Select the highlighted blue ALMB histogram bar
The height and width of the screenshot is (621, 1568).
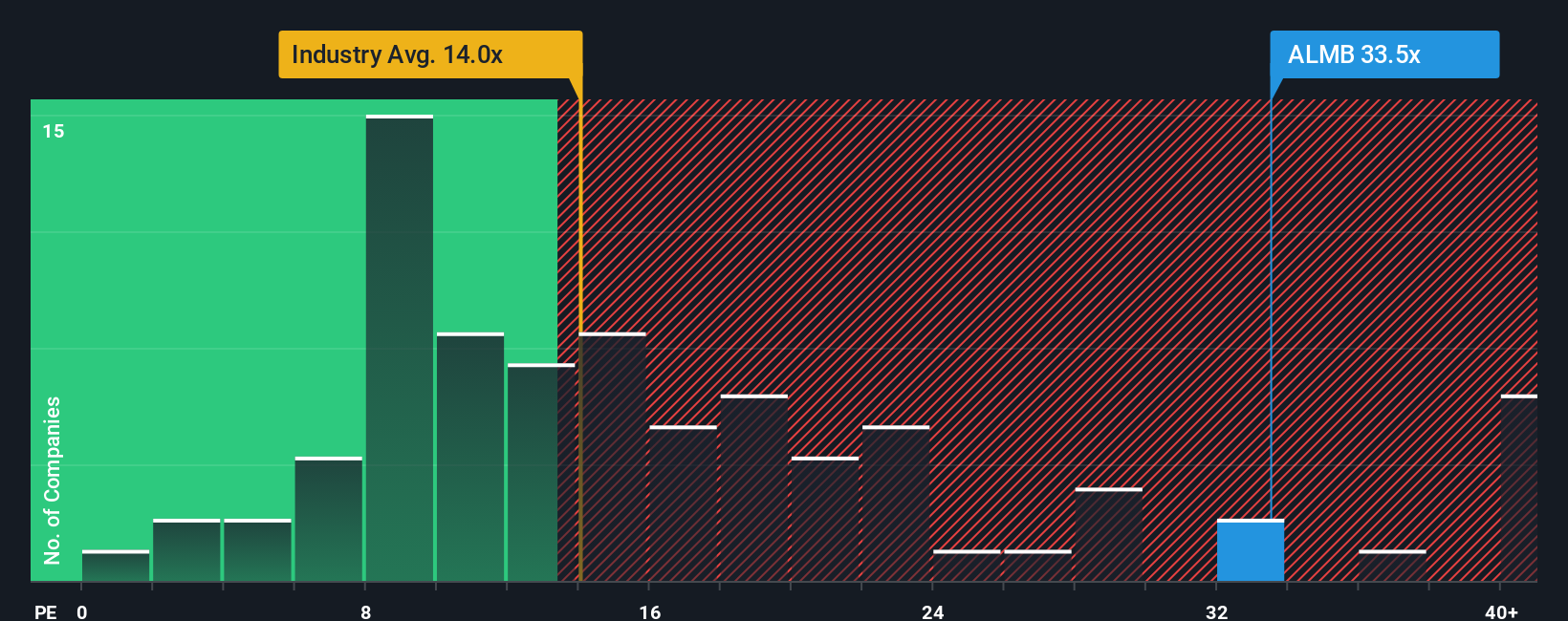pyautogui.click(x=1251, y=550)
